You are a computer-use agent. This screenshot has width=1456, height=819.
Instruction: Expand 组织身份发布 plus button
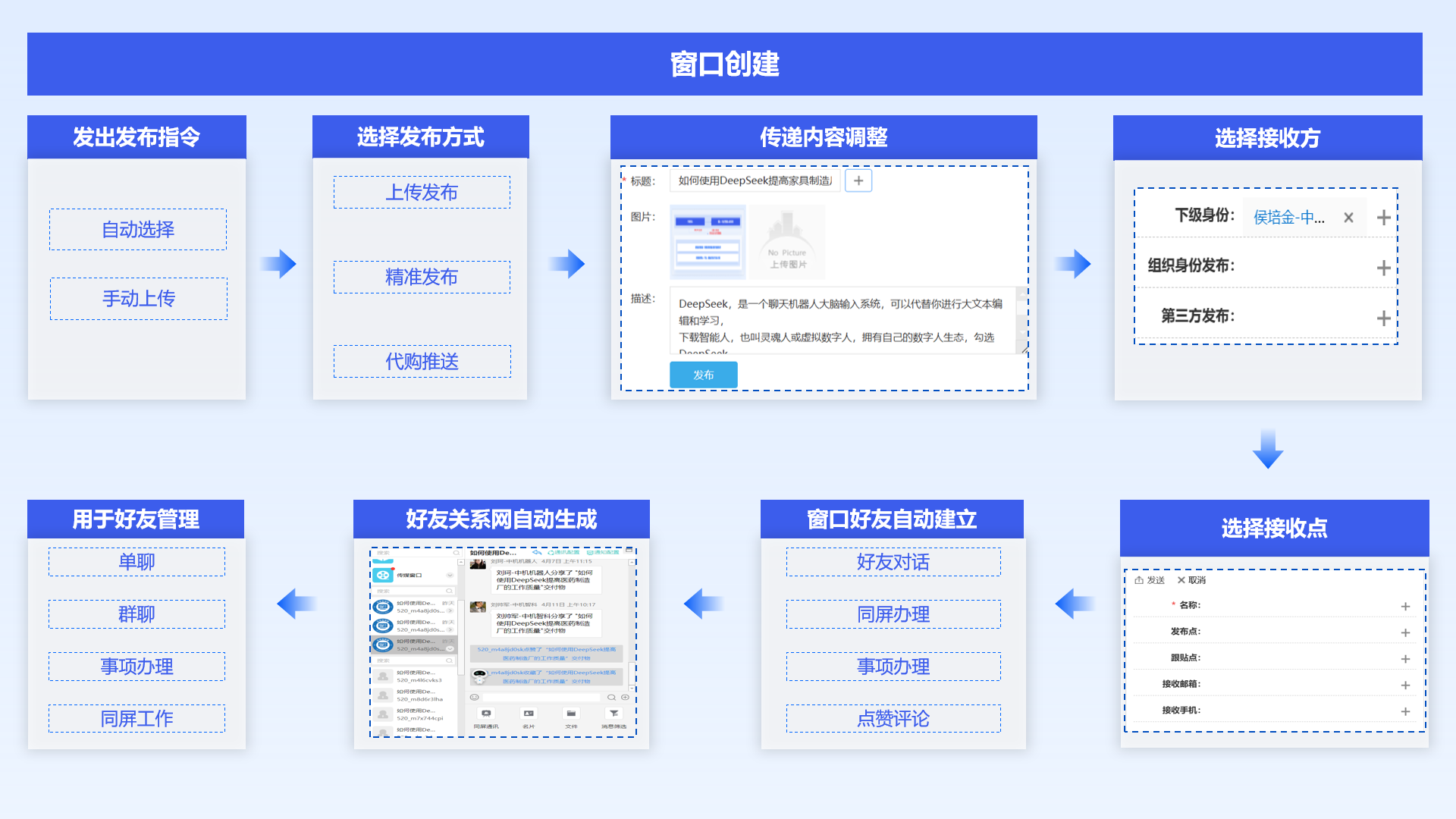coord(1383,268)
